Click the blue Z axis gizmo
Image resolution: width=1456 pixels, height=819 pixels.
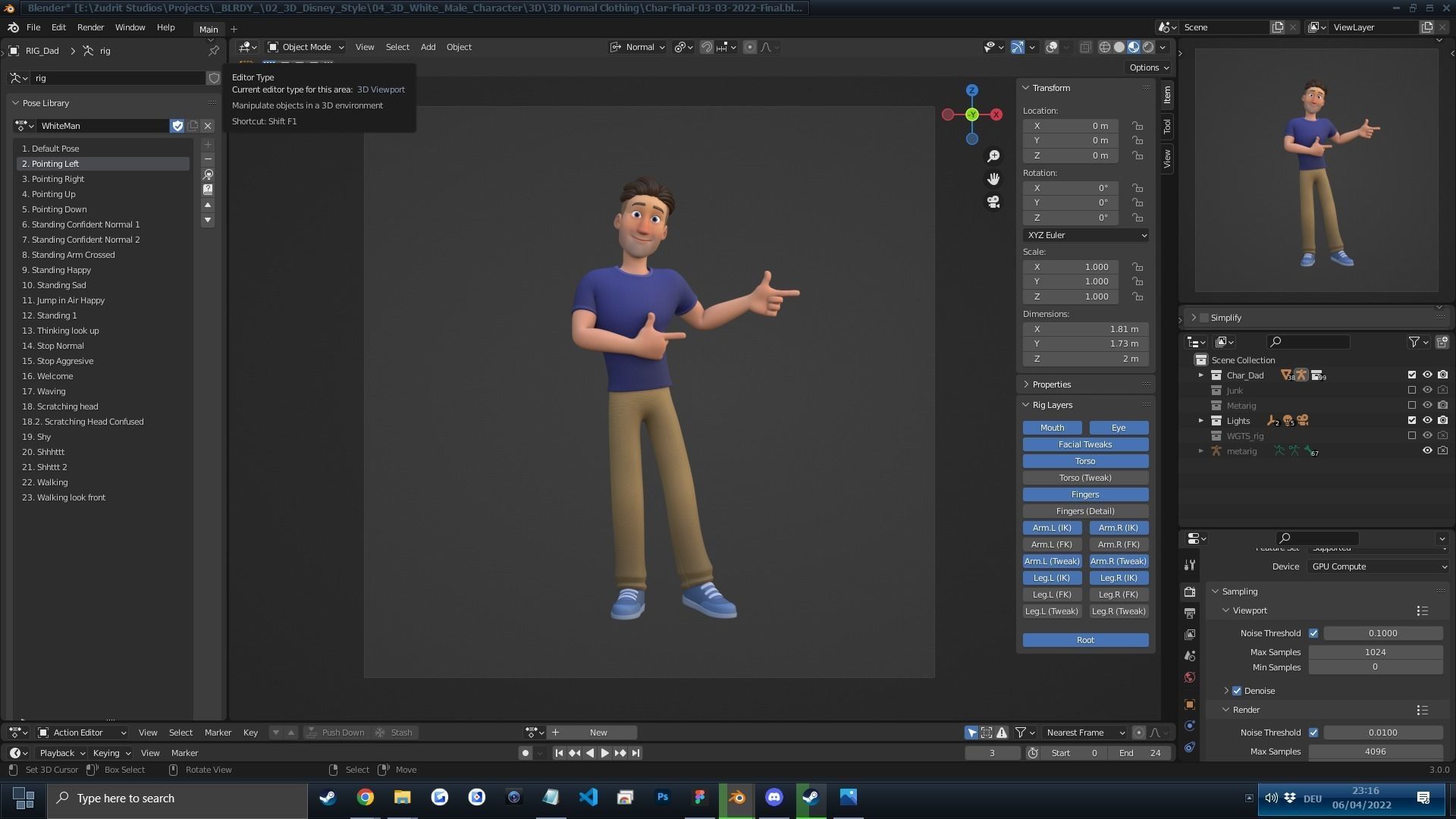(x=971, y=90)
